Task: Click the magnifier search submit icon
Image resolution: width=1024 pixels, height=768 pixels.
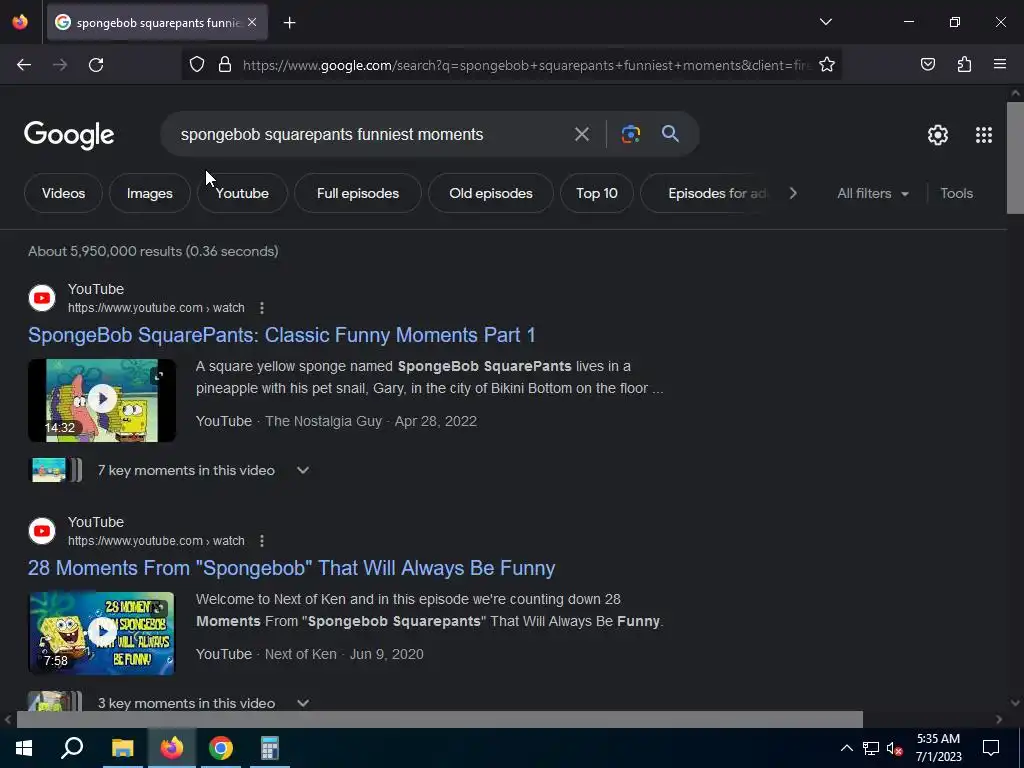Action: pyautogui.click(x=671, y=134)
